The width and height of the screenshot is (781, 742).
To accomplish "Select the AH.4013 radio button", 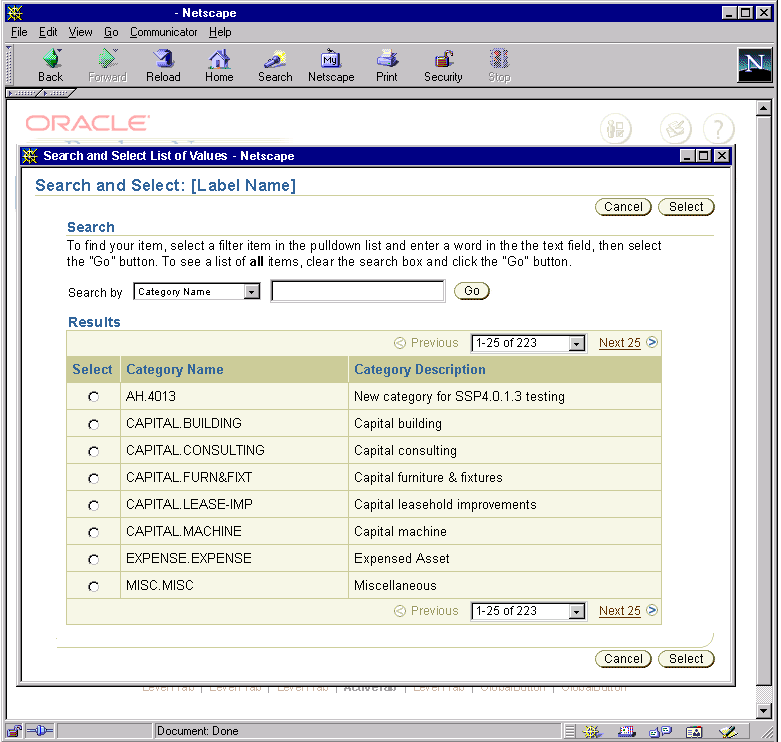I will point(94,397).
